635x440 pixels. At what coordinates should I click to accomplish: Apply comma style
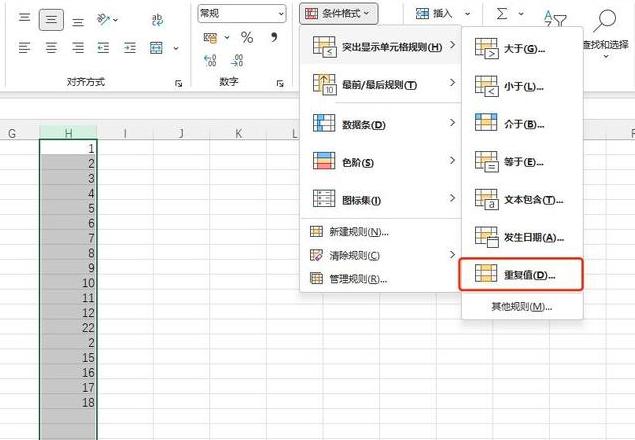(x=274, y=37)
